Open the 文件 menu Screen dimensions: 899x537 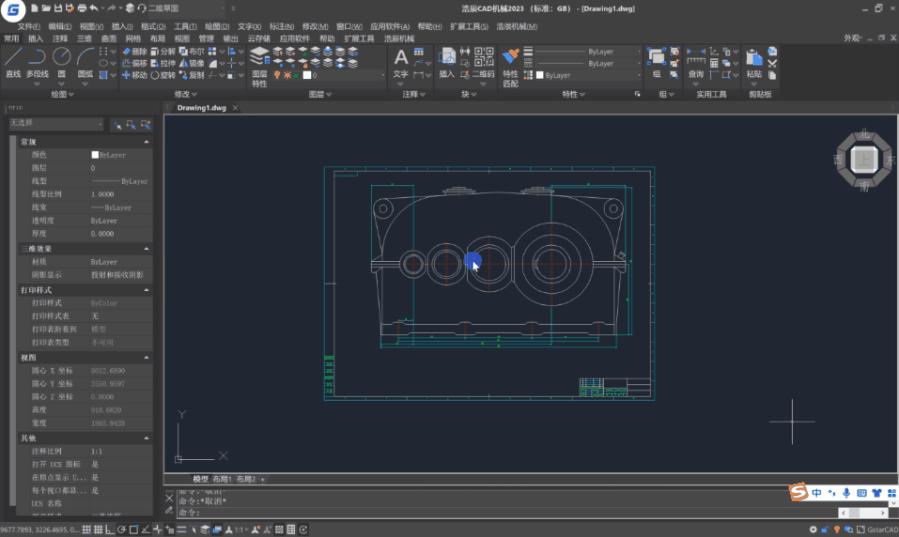point(29,26)
